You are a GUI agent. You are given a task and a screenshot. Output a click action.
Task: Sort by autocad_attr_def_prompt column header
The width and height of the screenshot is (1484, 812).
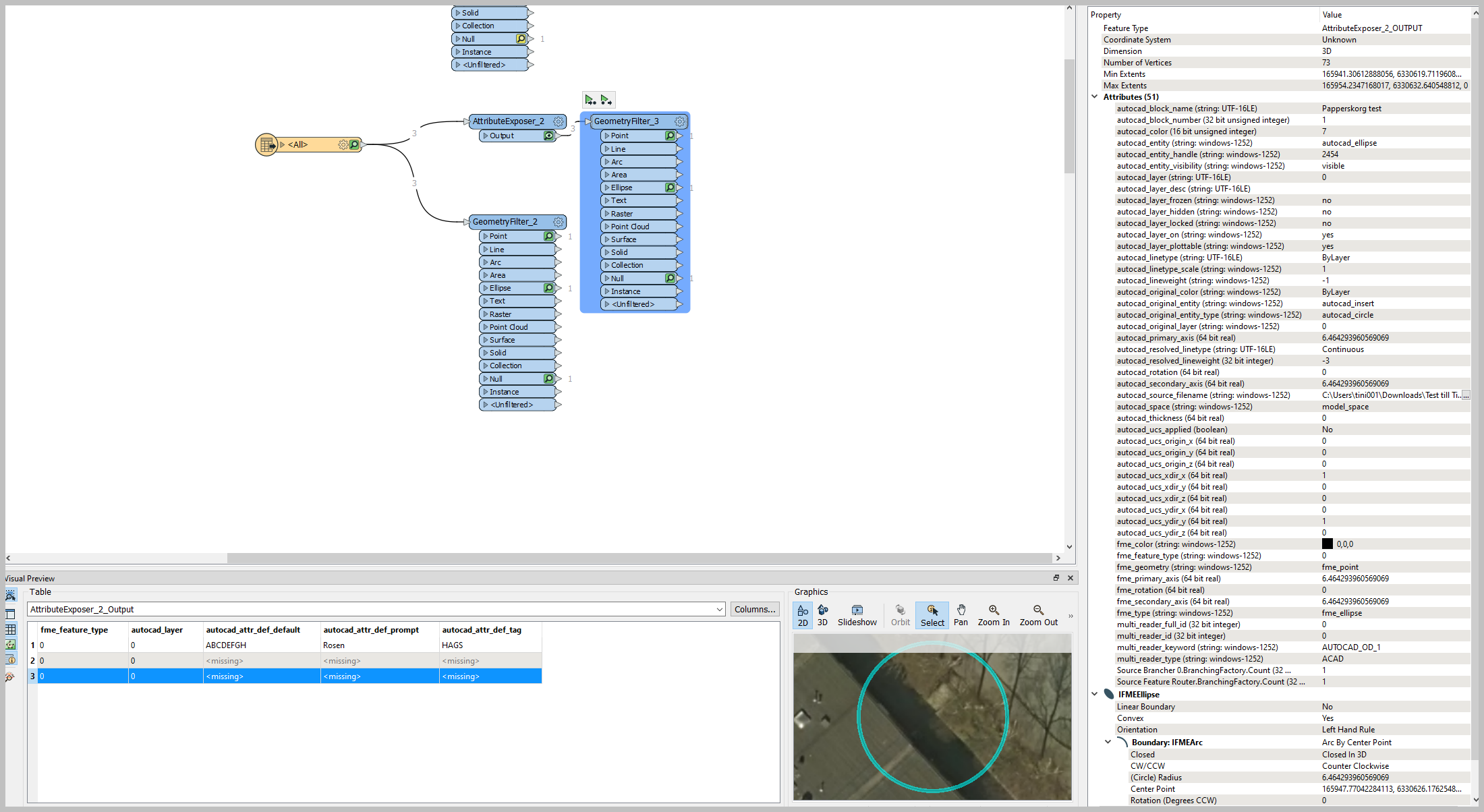380,630
